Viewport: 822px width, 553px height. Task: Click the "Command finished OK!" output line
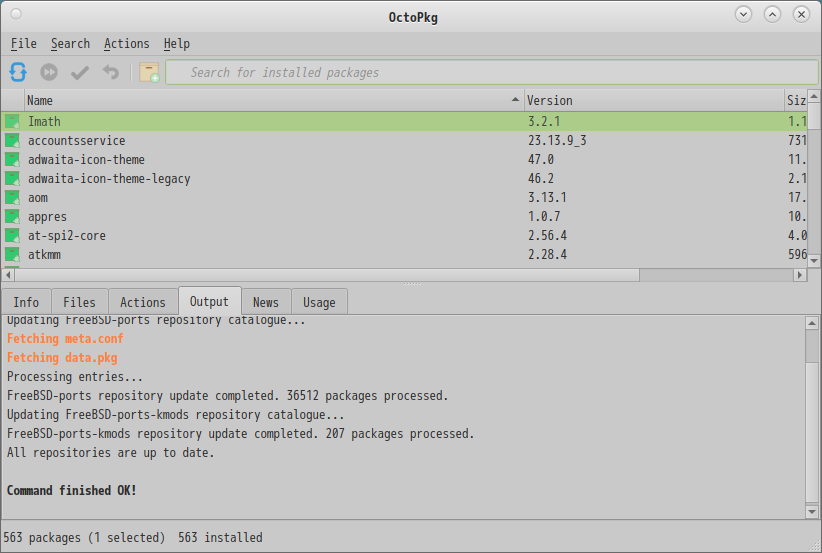coord(71,491)
